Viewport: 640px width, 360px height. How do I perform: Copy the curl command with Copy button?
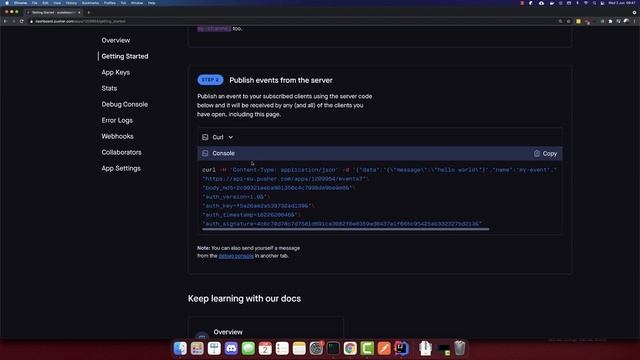click(x=545, y=153)
